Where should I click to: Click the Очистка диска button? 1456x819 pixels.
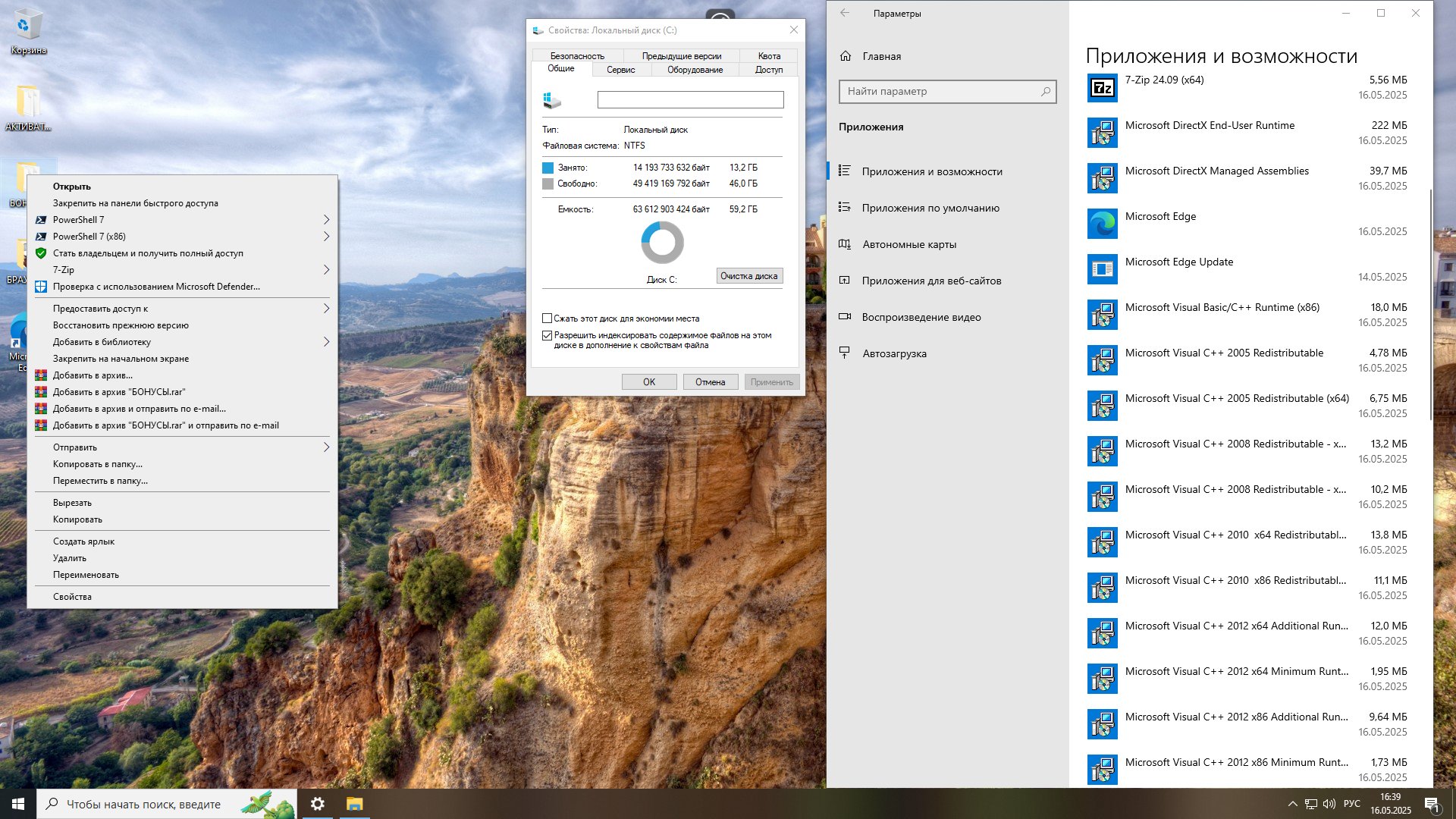pyautogui.click(x=749, y=276)
